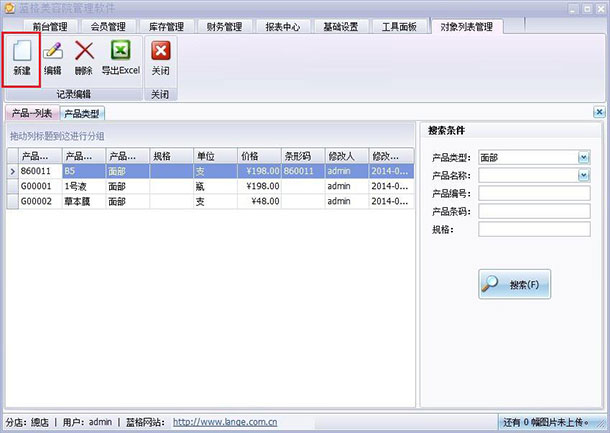Sort by the 单位 column header
610x433 pixels.
[215, 156]
